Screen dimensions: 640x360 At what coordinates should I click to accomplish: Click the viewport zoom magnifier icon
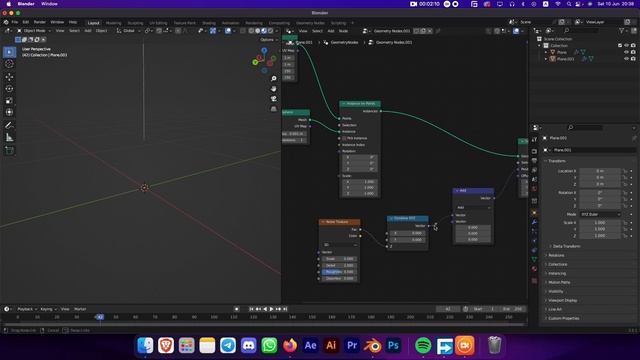[x=273, y=78]
